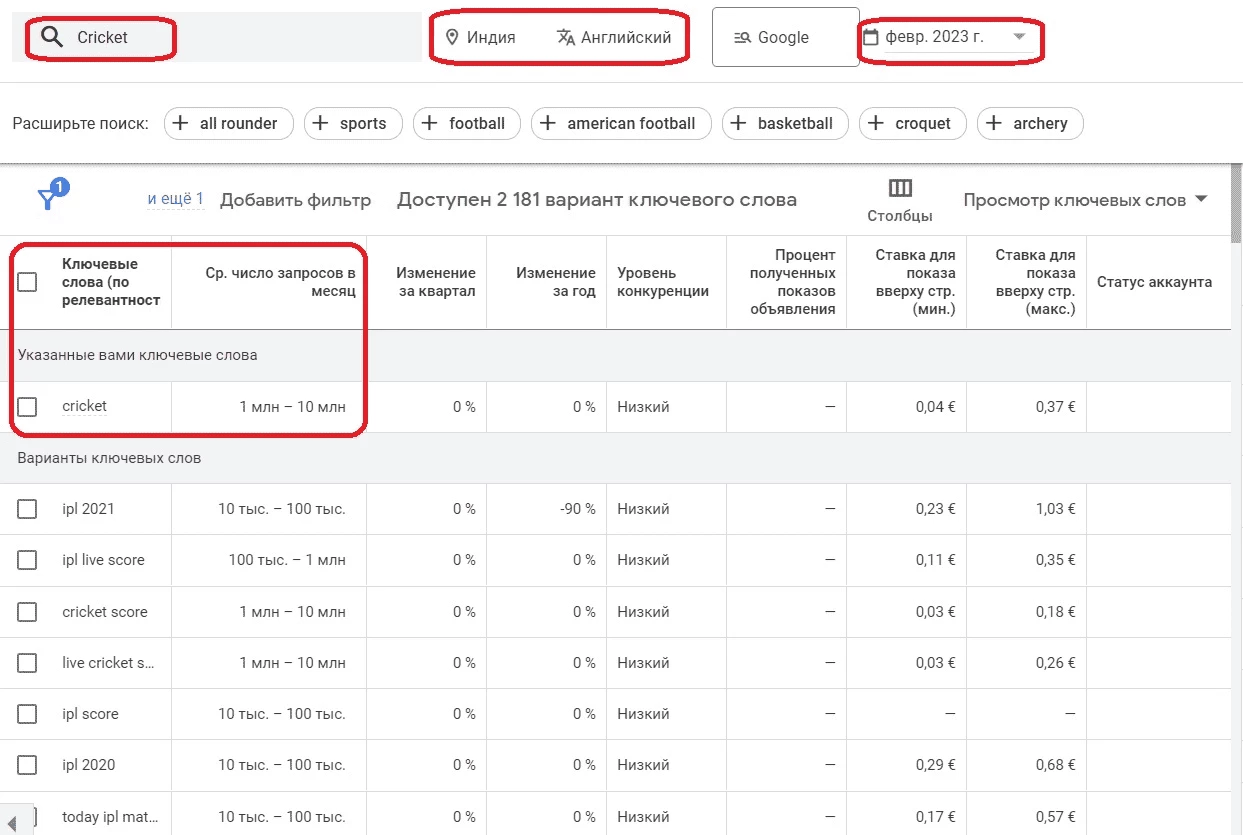Click the location pin icon next to Индия

click(452, 37)
